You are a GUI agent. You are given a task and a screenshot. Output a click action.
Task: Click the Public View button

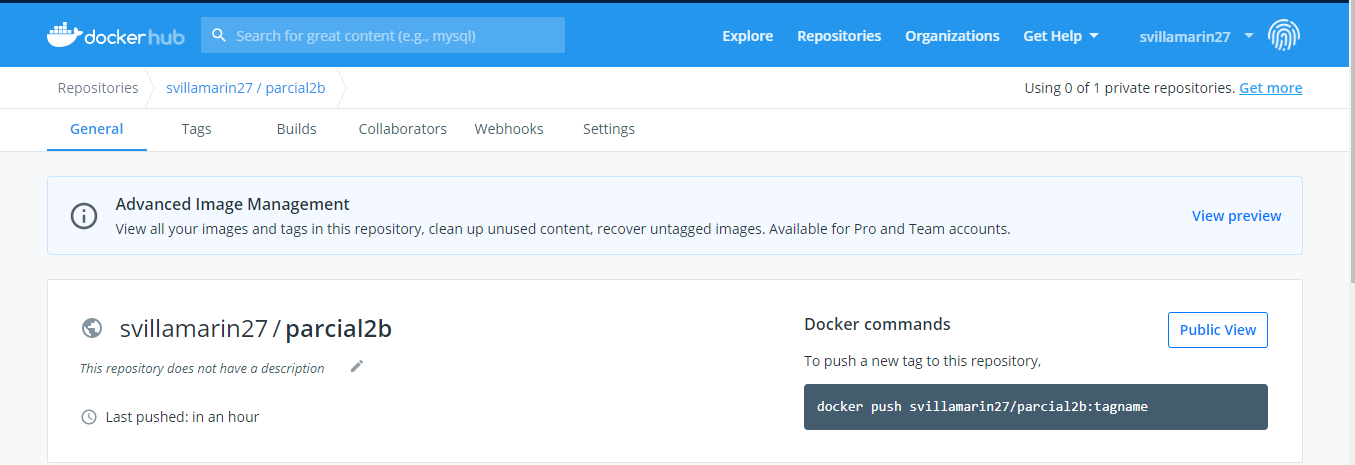tap(1217, 330)
